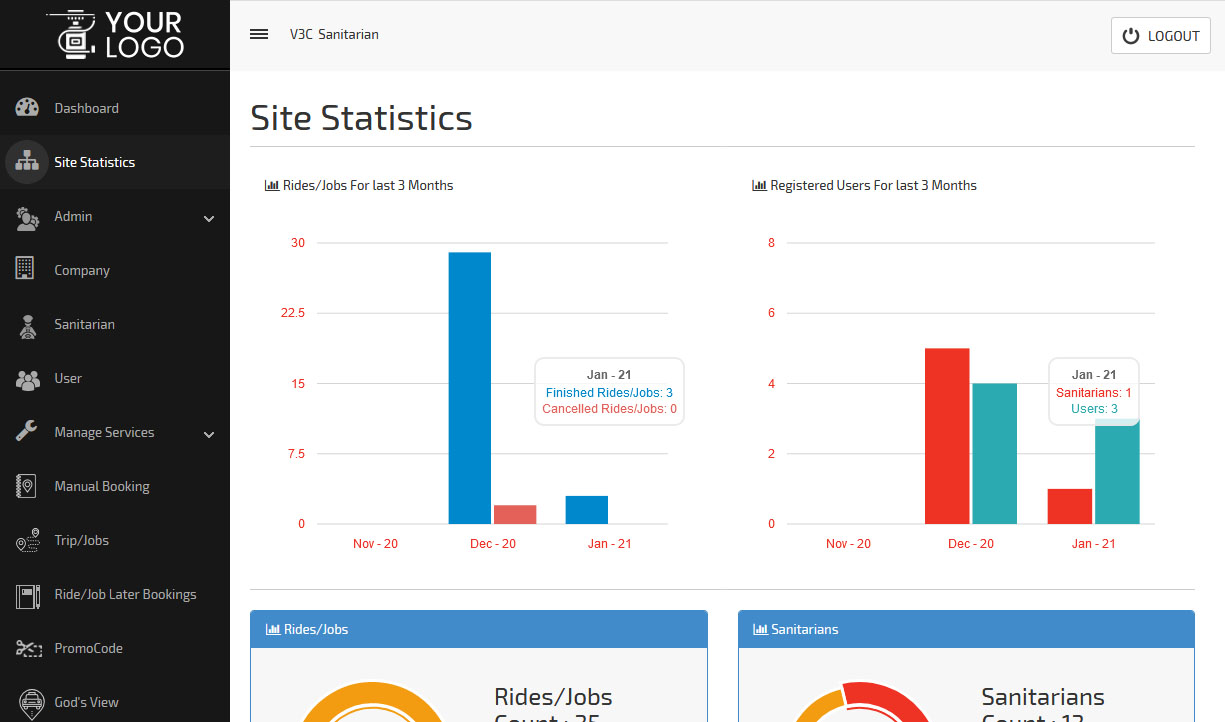Click the Dec - 20 users teal bar
The width and height of the screenshot is (1225, 722).
tap(994, 454)
